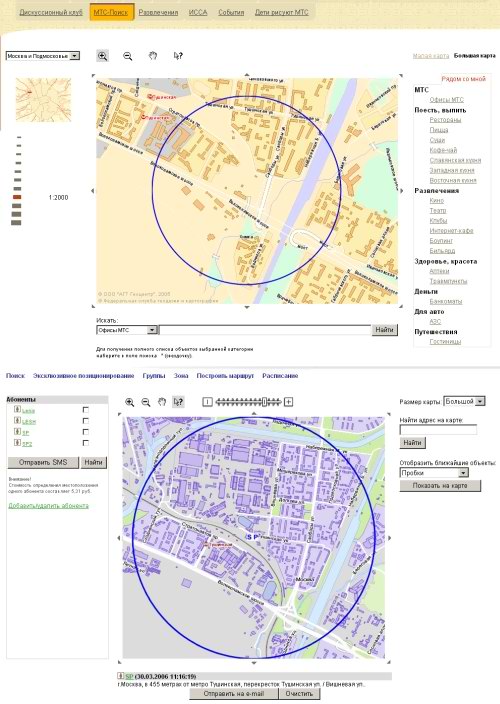Select hand pan tool above lower map
The height and width of the screenshot is (704, 500).
[162, 402]
